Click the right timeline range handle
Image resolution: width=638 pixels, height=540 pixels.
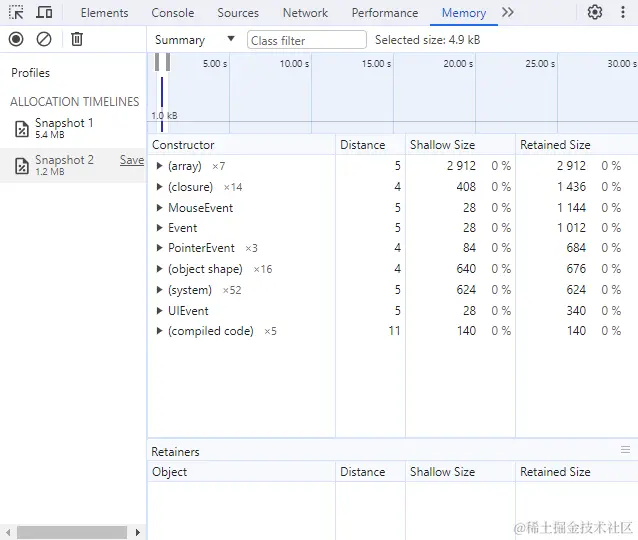tap(168, 62)
